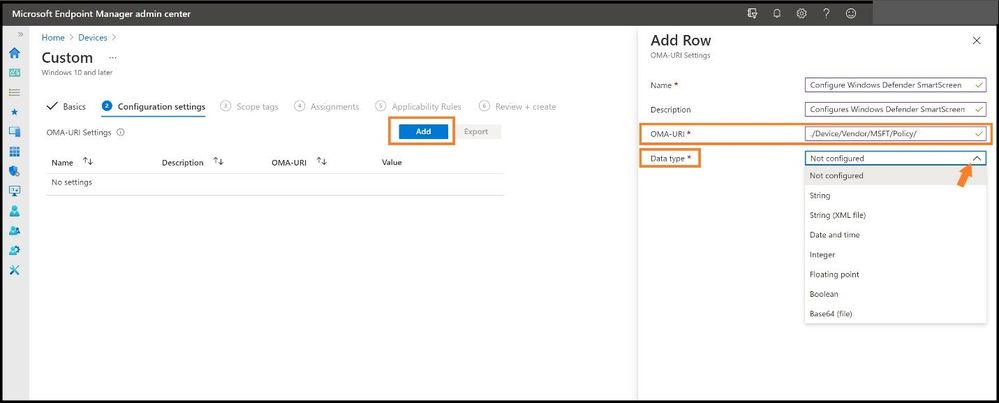Open portal settings gear icon
The image size is (999, 403).
point(801,13)
